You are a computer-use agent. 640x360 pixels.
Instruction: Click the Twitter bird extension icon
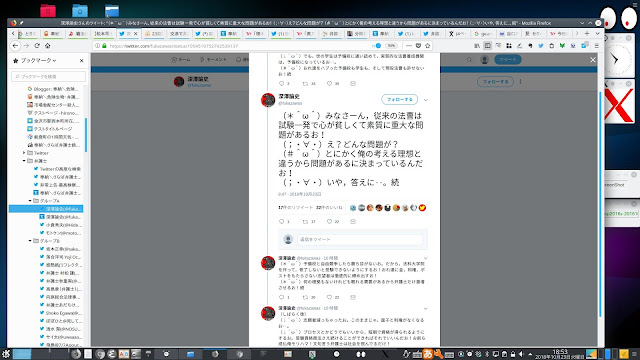pyautogui.click(x=541, y=46)
